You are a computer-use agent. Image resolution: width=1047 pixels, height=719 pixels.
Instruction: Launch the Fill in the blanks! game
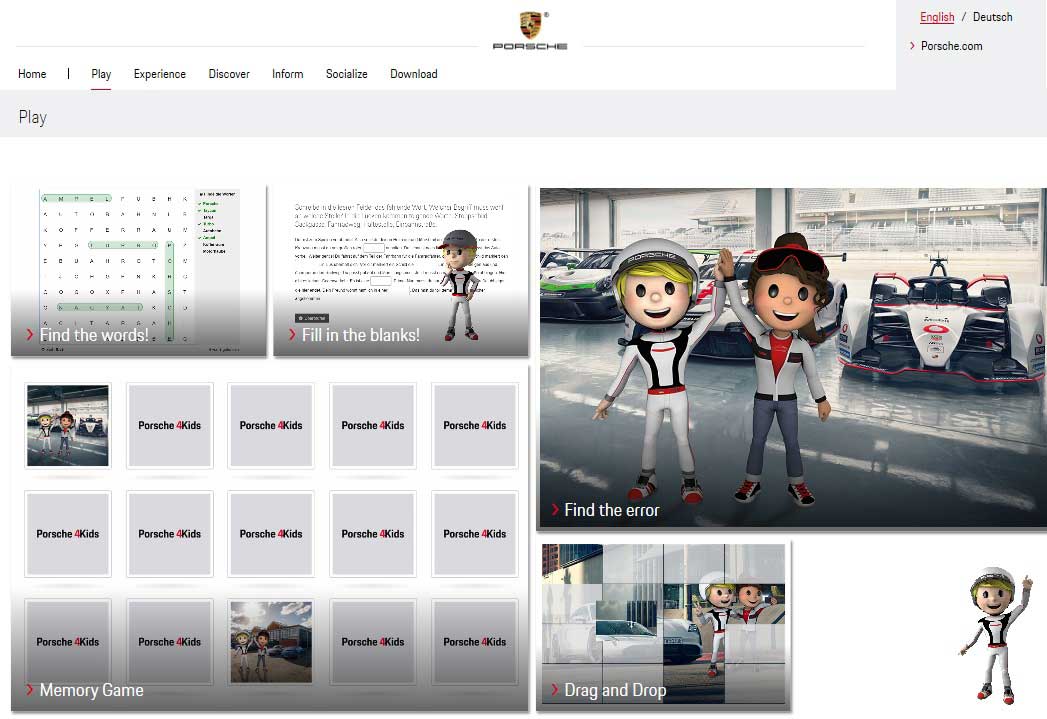tap(360, 335)
